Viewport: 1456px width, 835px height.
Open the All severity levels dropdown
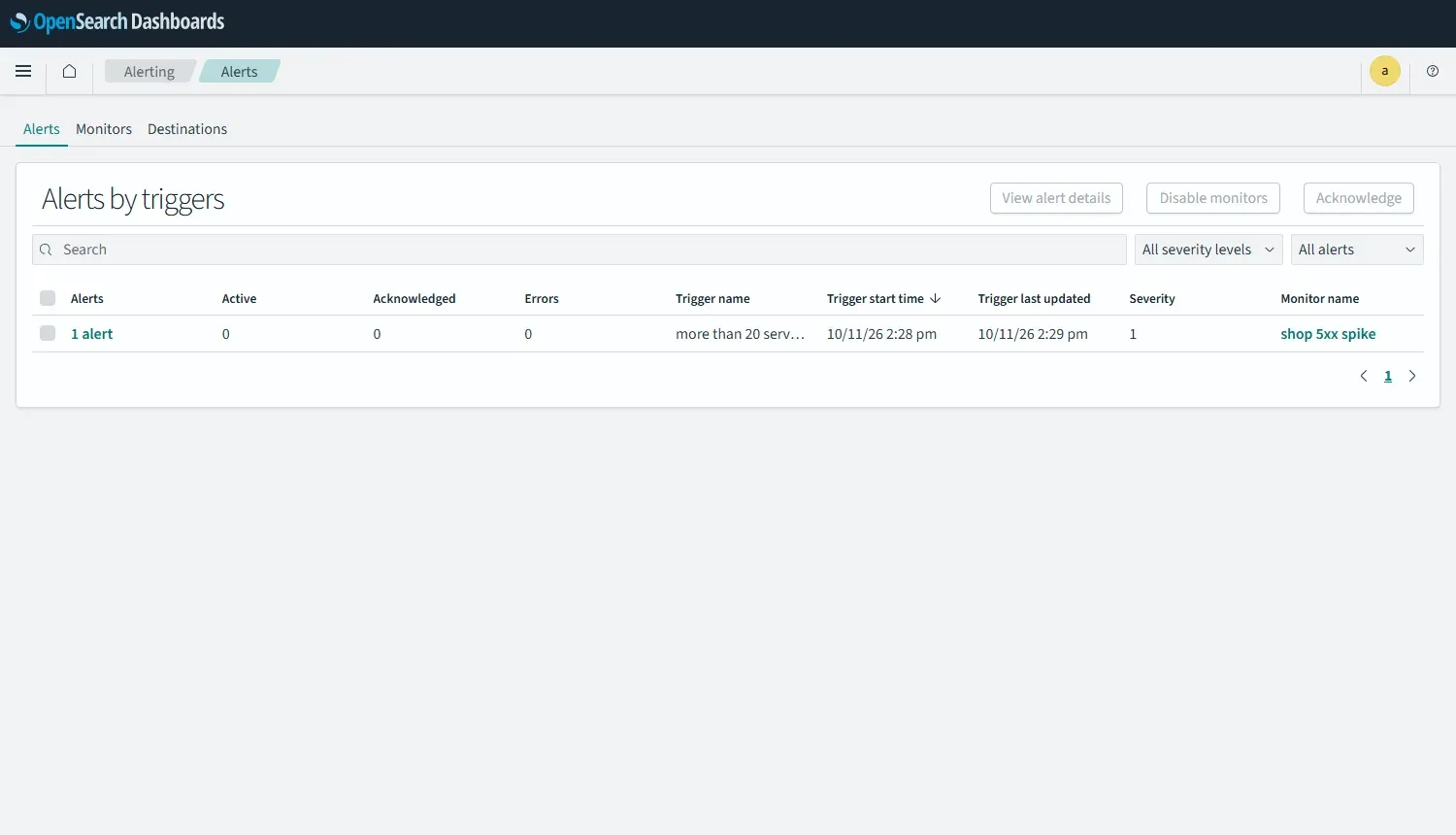click(x=1208, y=250)
